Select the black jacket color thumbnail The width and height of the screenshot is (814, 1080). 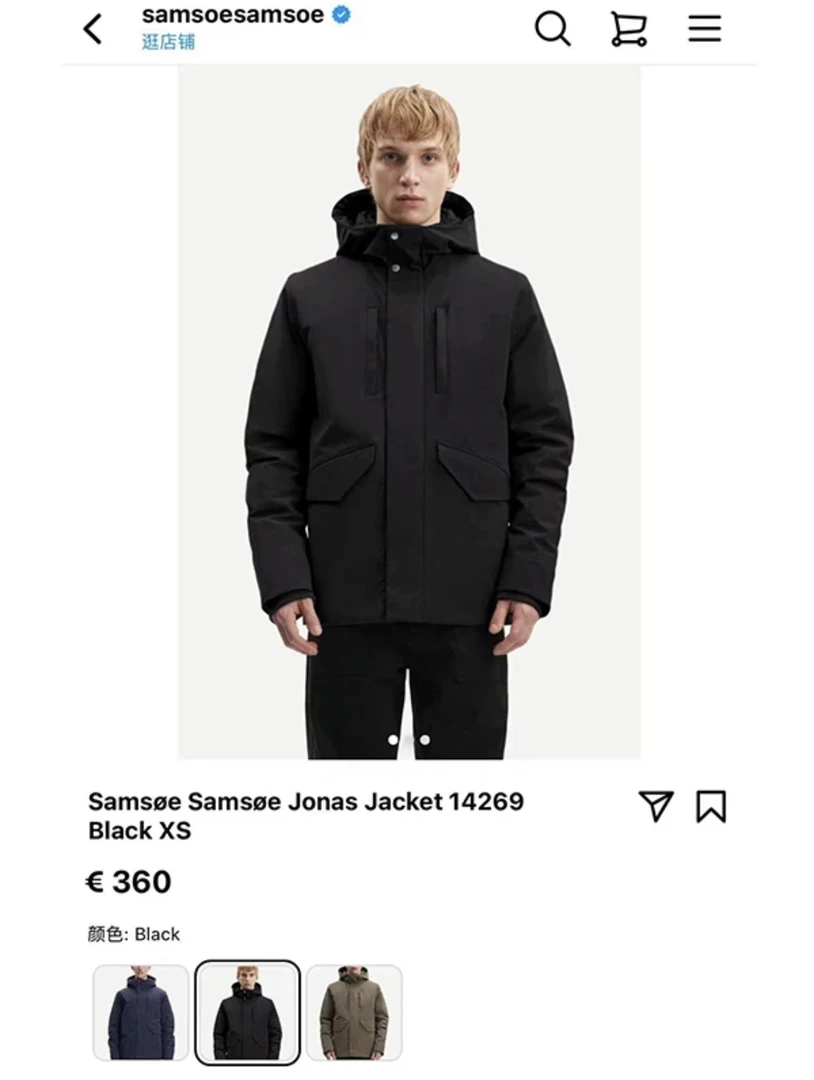click(247, 1012)
